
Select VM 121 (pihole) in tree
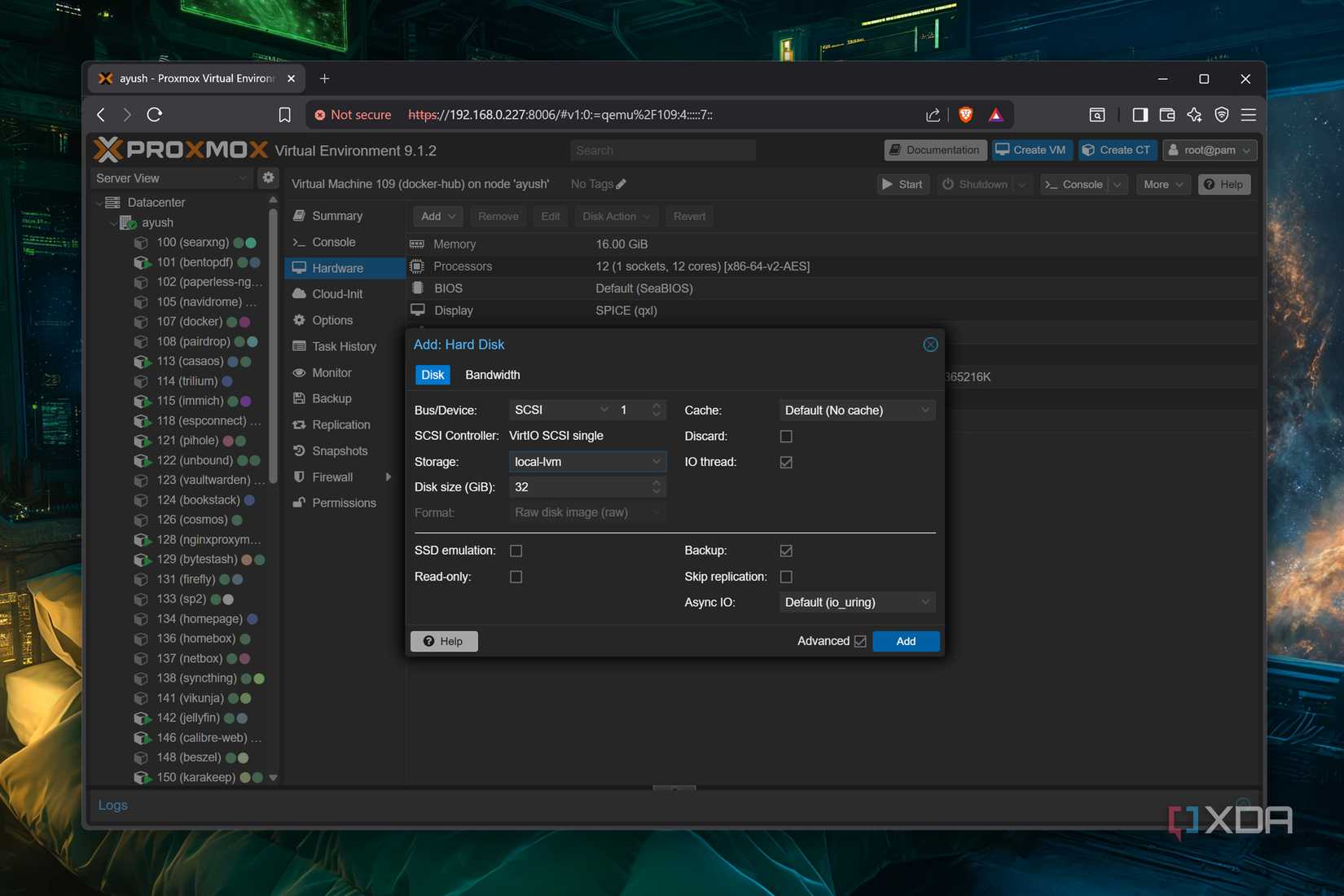coord(187,440)
